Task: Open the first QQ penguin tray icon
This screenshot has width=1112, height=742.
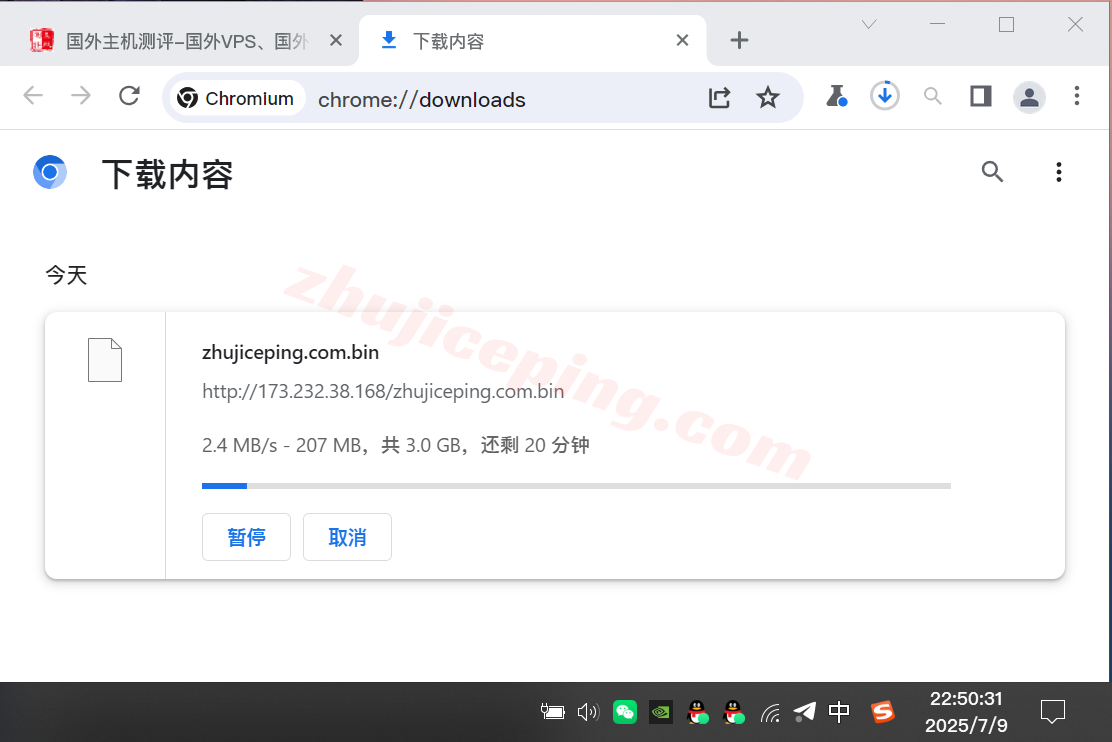Action: 698,711
